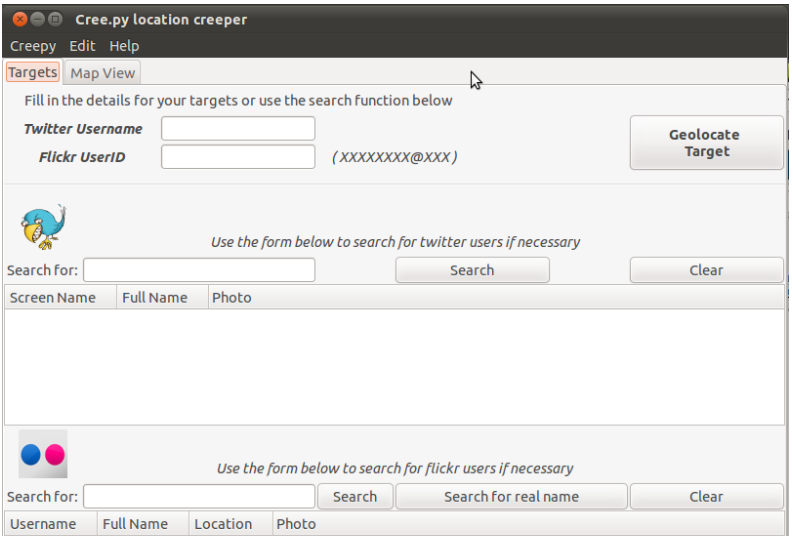
Task: Click the Flickr users Search button
Action: coord(355,496)
